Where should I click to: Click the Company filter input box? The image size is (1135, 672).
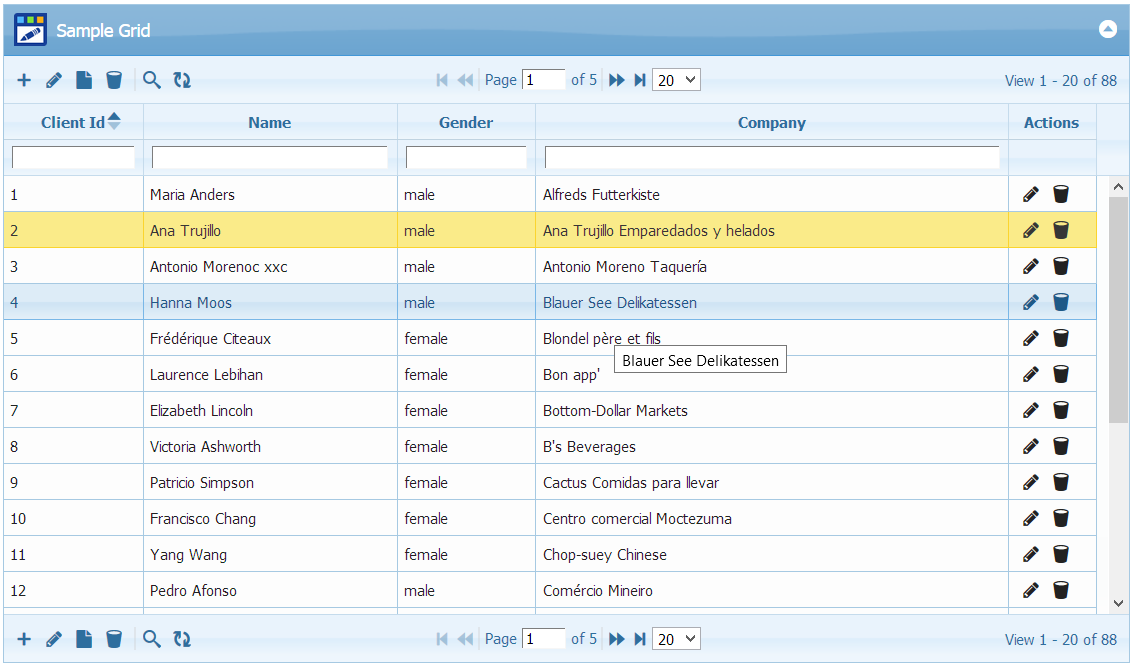[x=771, y=158]
